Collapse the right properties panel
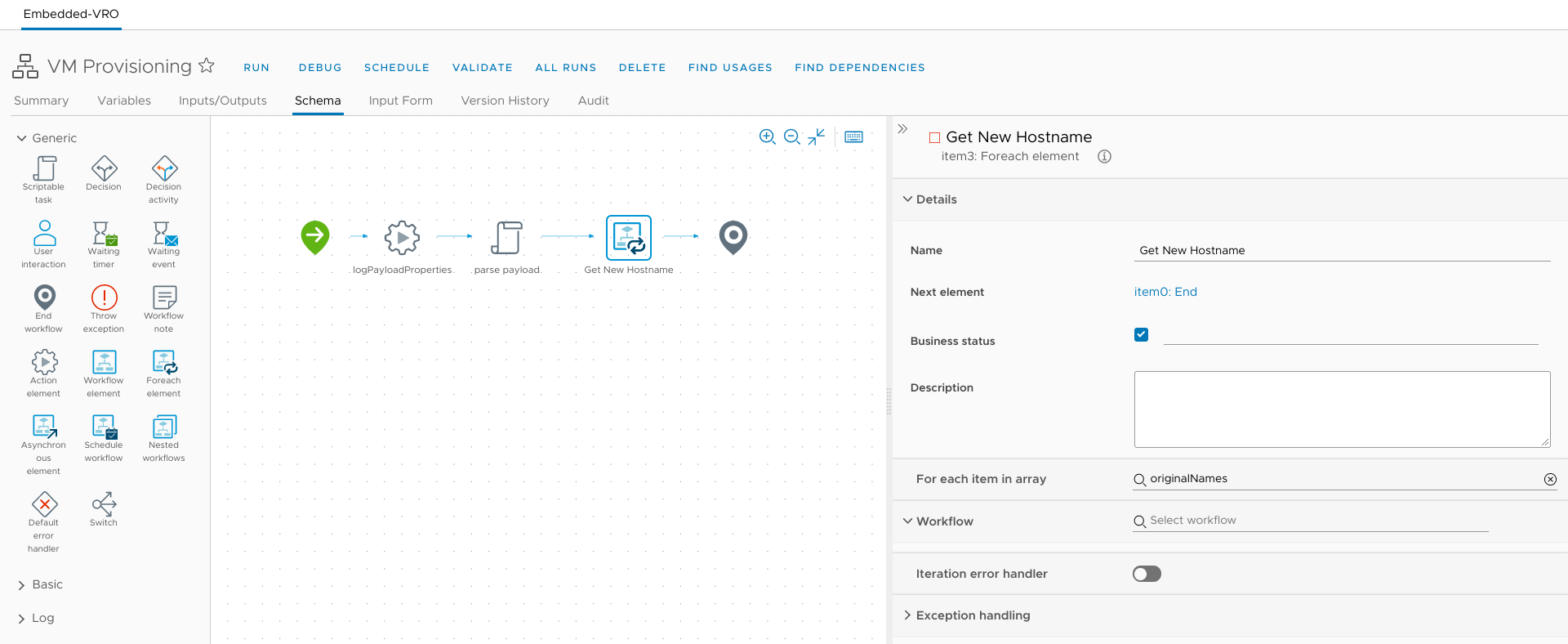This screenshot has height=644, width=1568. (x=902, y=129)
